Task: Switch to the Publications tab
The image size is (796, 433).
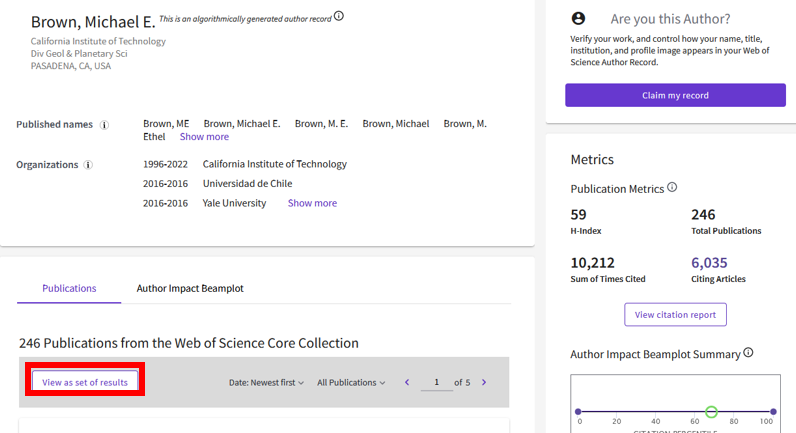Action: click(69, 288)
